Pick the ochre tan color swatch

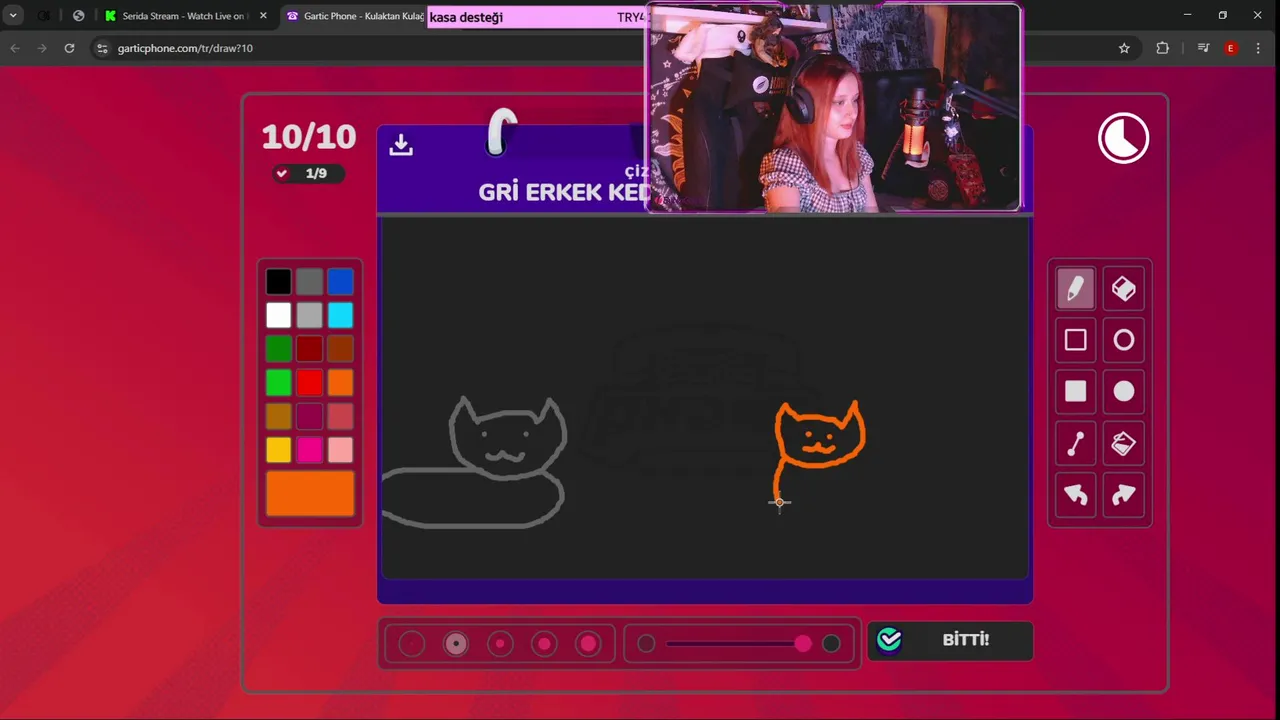pyautogui.click(x=279, y=416)
